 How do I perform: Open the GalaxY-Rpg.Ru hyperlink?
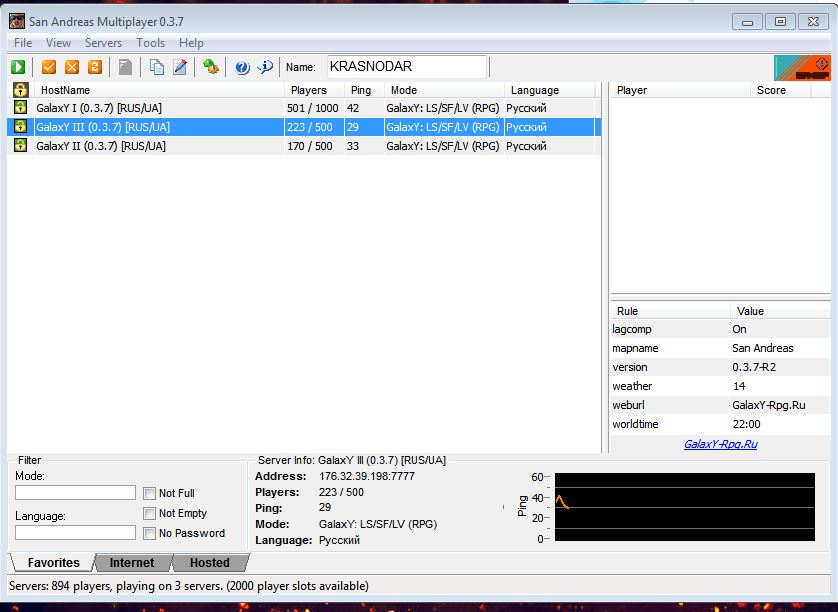point(720,444)
